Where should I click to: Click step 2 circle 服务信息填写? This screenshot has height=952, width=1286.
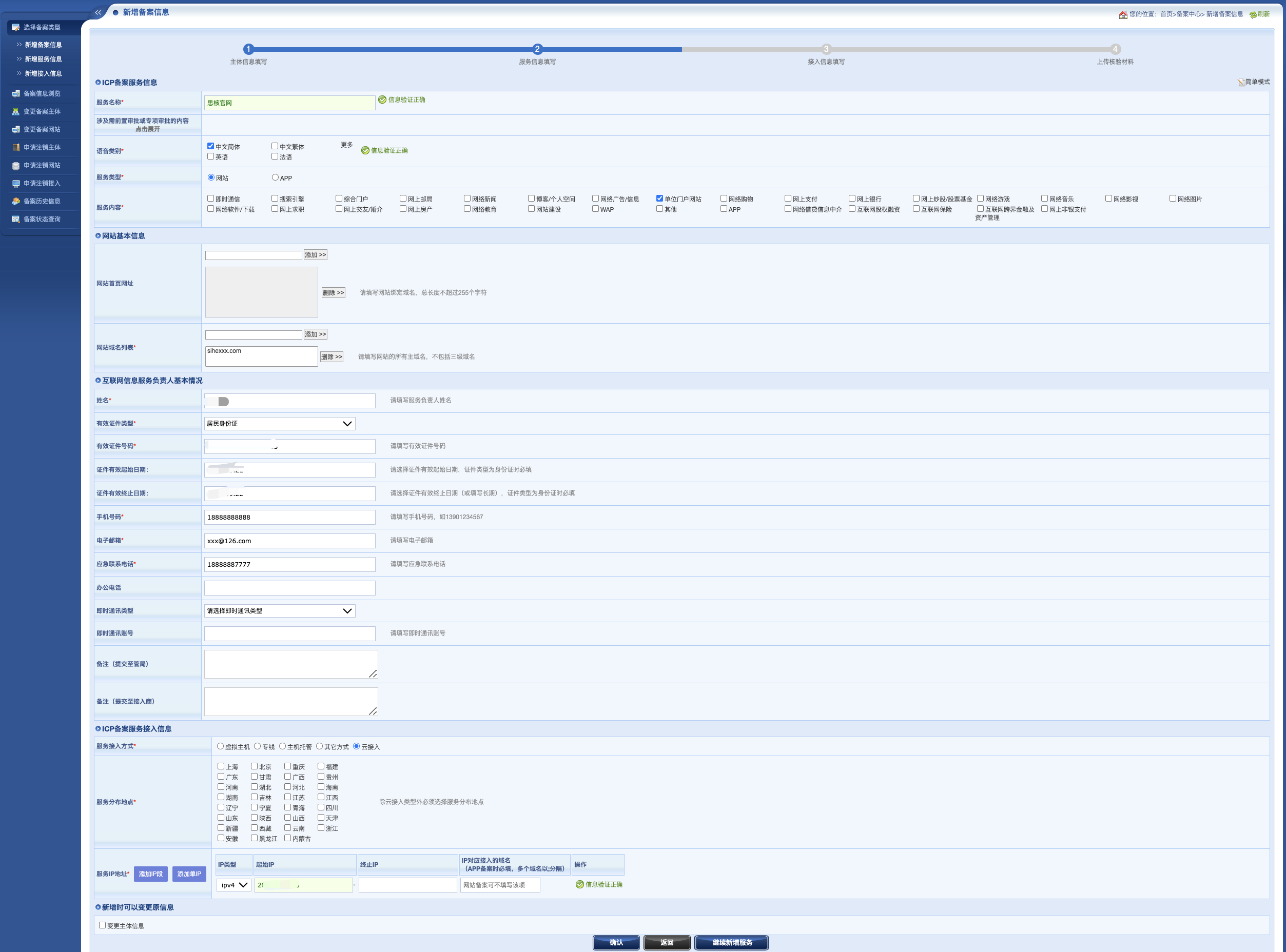(537, 49)
